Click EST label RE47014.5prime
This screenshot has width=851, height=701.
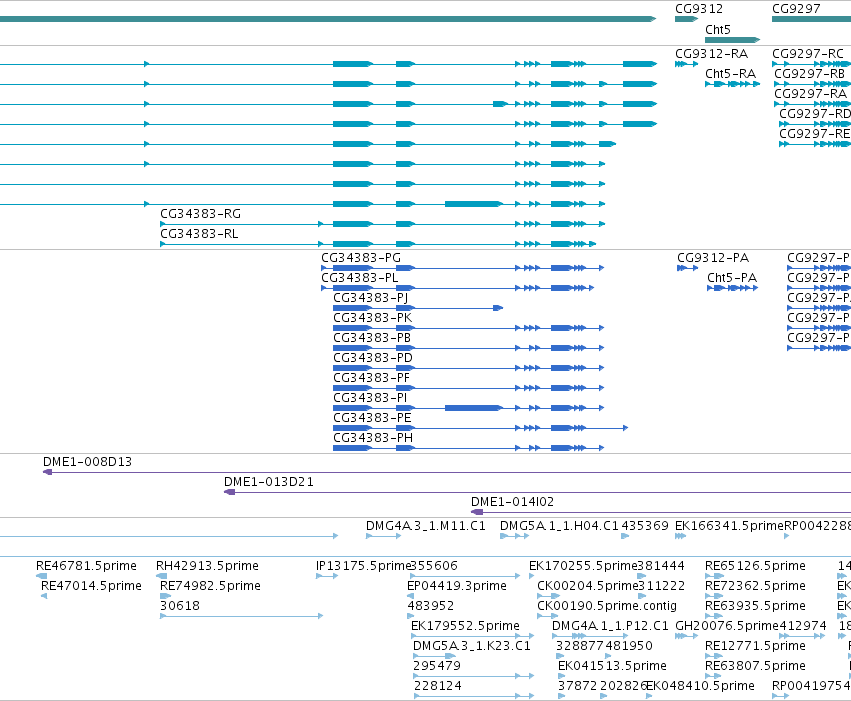click(91, 587)
